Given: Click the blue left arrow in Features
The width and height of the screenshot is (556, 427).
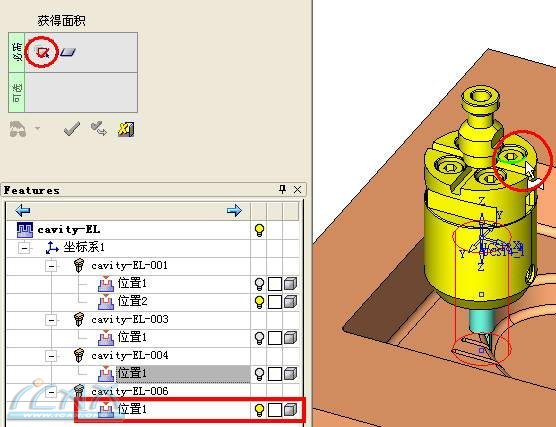Looking at the screenshot, I should [x=23, y=210].
